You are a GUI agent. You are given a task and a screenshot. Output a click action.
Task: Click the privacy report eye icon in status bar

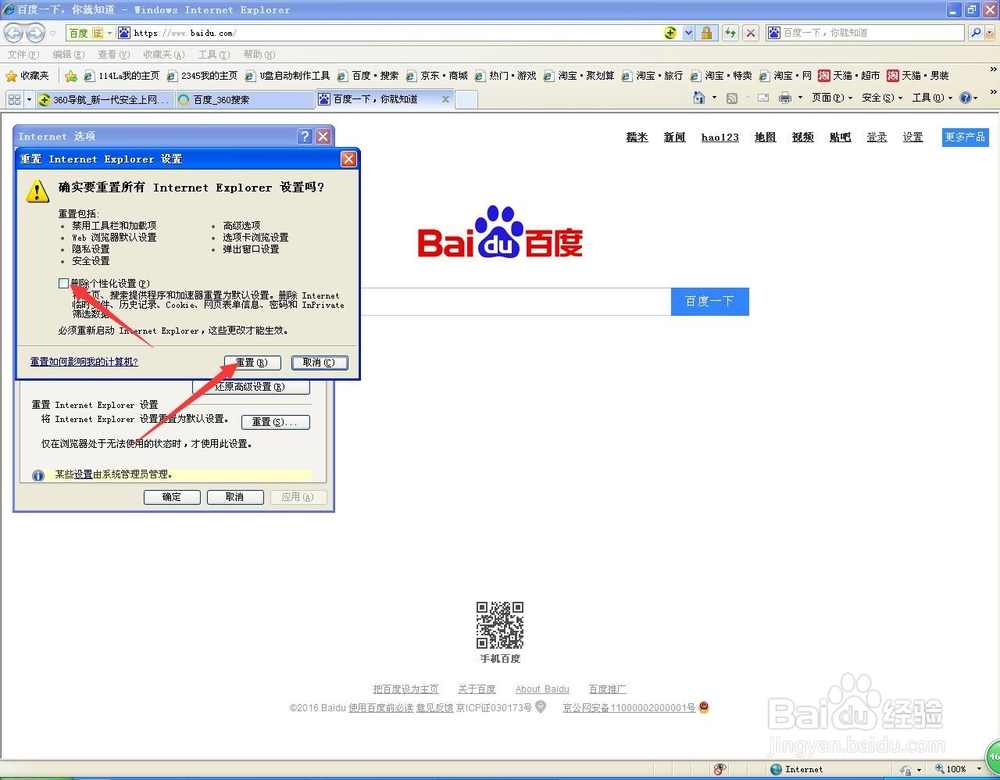(x=720, y=769)
